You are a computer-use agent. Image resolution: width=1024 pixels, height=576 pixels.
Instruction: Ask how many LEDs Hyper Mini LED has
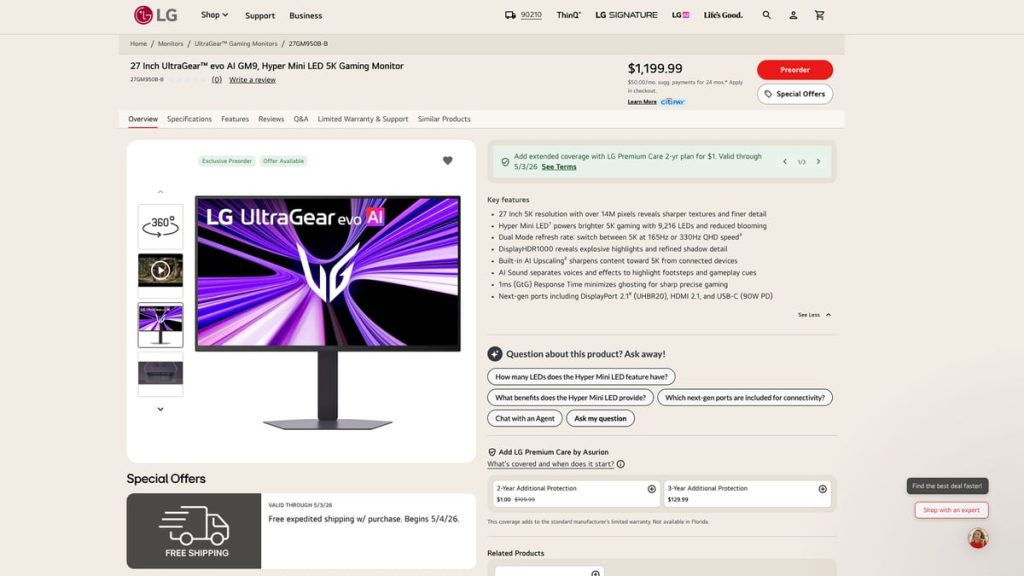(x=581, y=377)
